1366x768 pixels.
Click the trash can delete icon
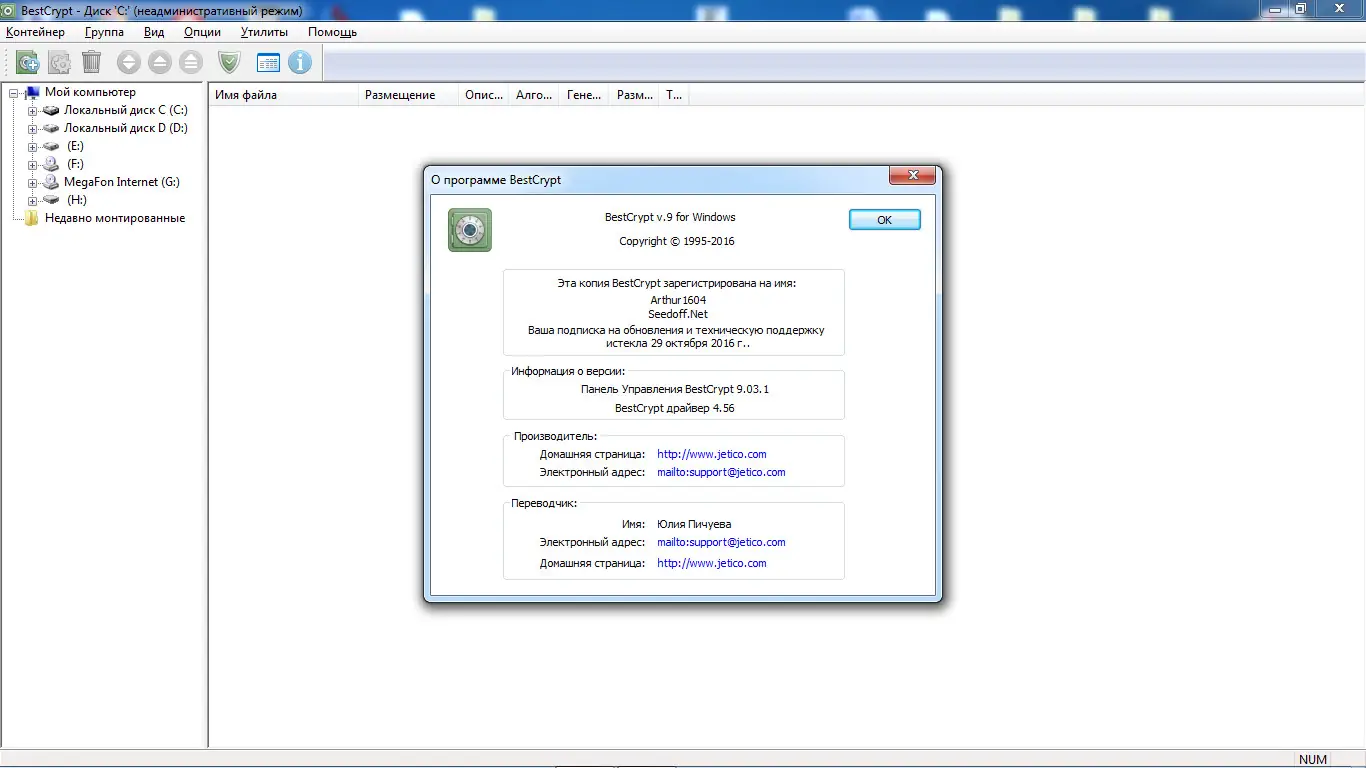[91, 62]
